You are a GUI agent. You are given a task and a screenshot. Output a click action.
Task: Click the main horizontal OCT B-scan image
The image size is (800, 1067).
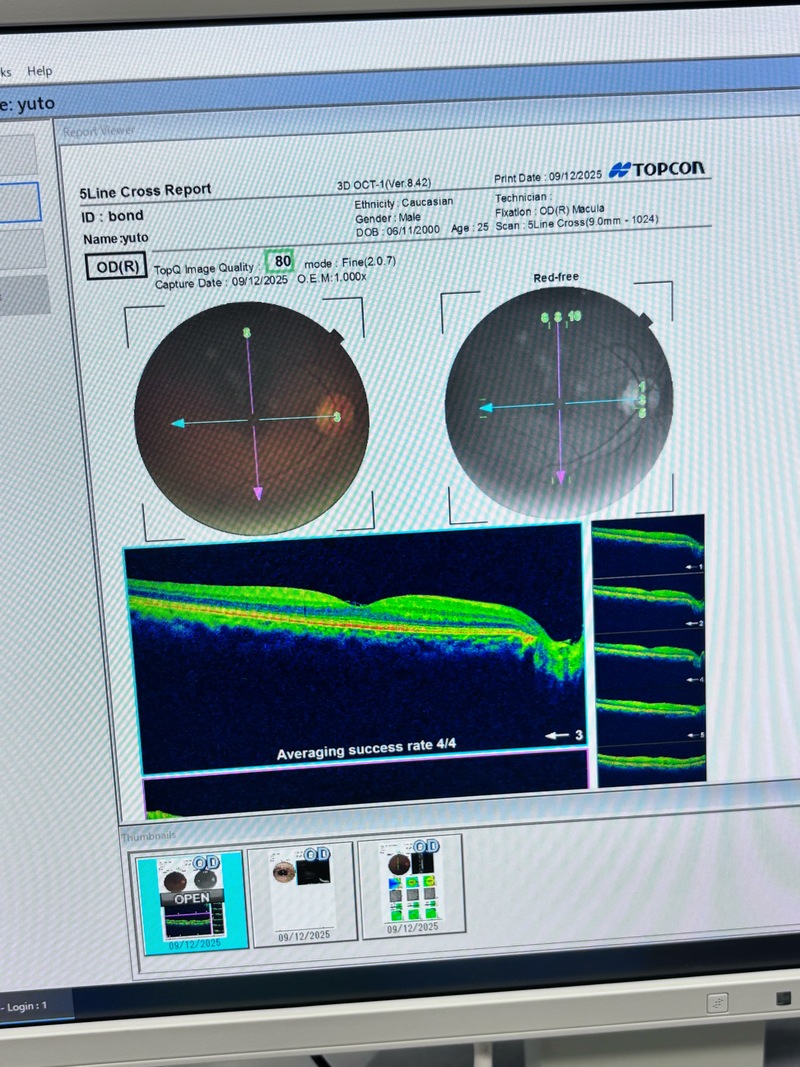352,648
